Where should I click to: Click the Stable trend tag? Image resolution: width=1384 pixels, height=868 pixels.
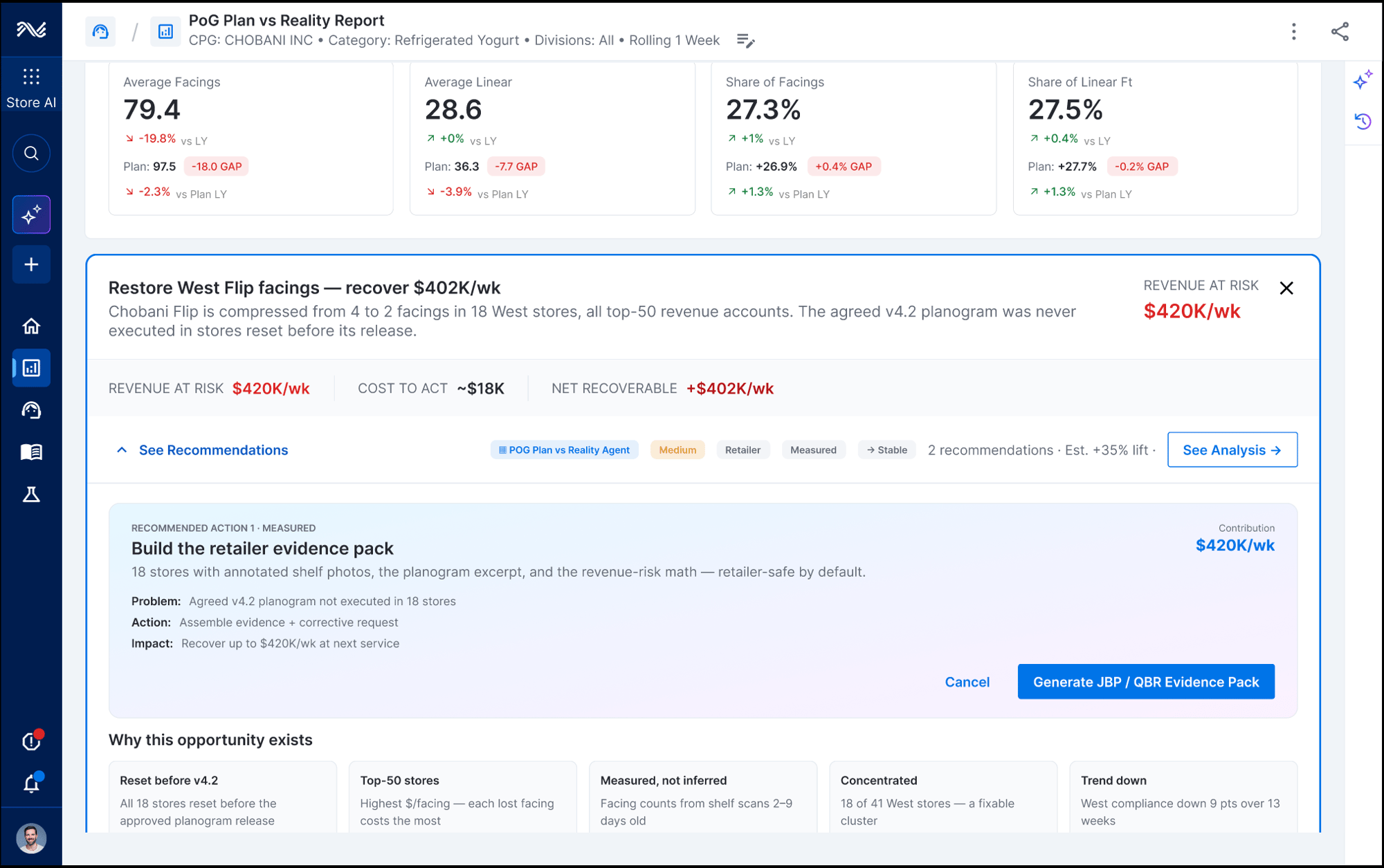(886, 450)
